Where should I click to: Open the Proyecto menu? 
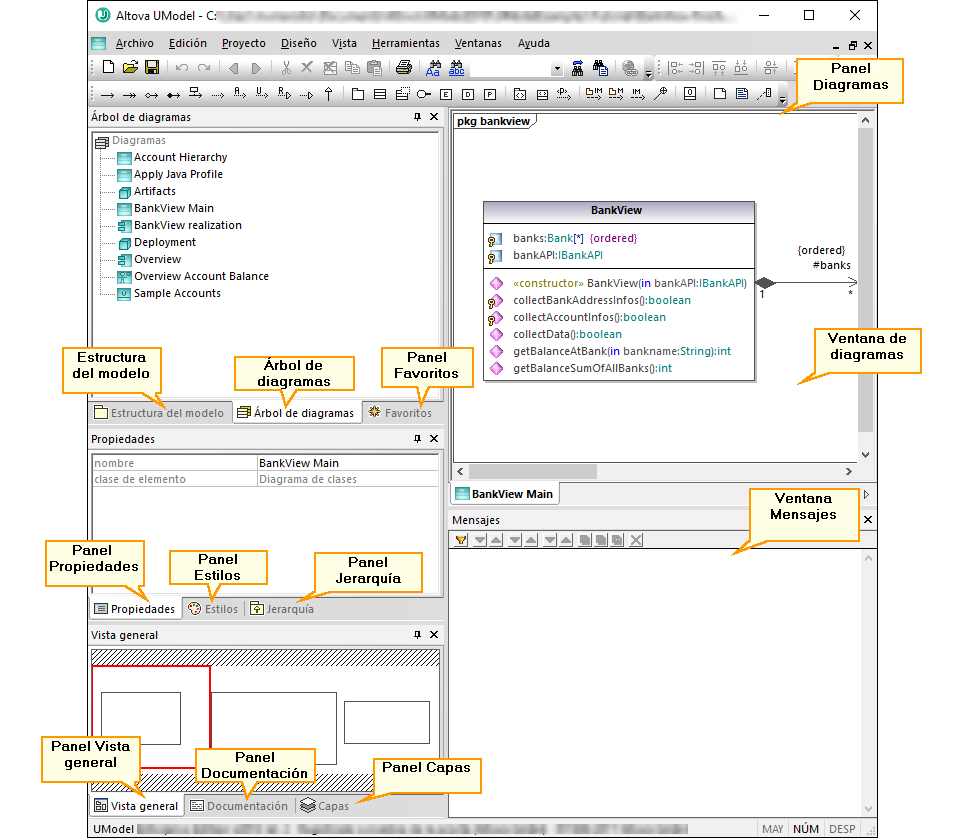tap(243, 43)
